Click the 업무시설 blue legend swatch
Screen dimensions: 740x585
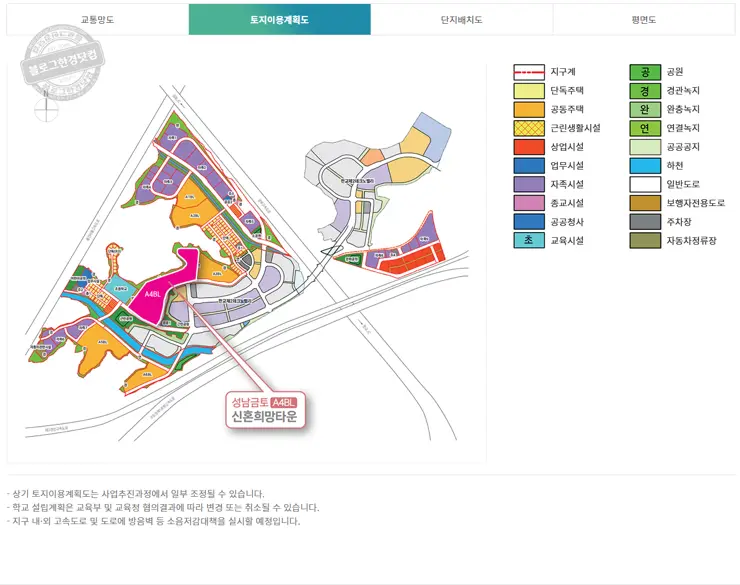tap(529, 166)
